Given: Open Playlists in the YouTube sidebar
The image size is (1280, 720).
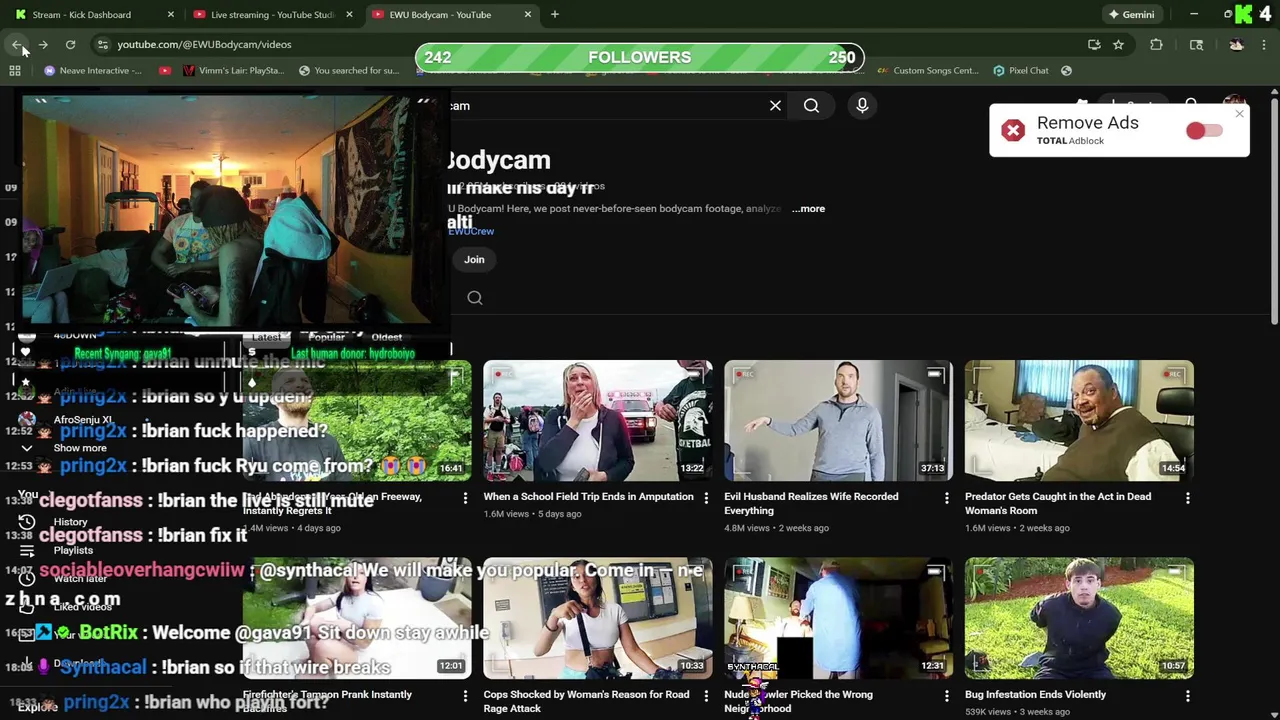Looking at the screenshot, I should point(73,550).
